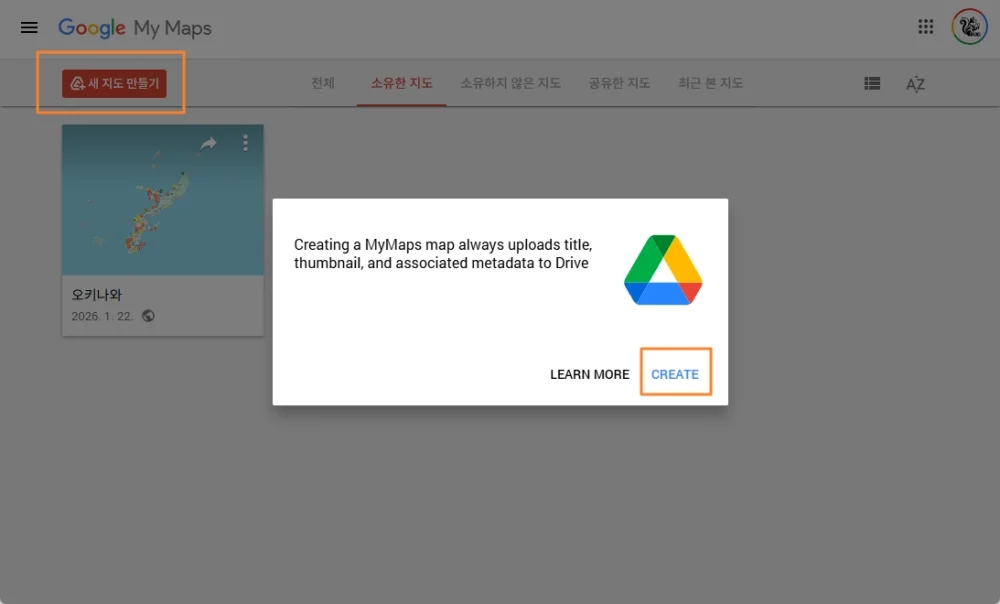Share the 오키나와 map via arrow icon

click(208, 144)
